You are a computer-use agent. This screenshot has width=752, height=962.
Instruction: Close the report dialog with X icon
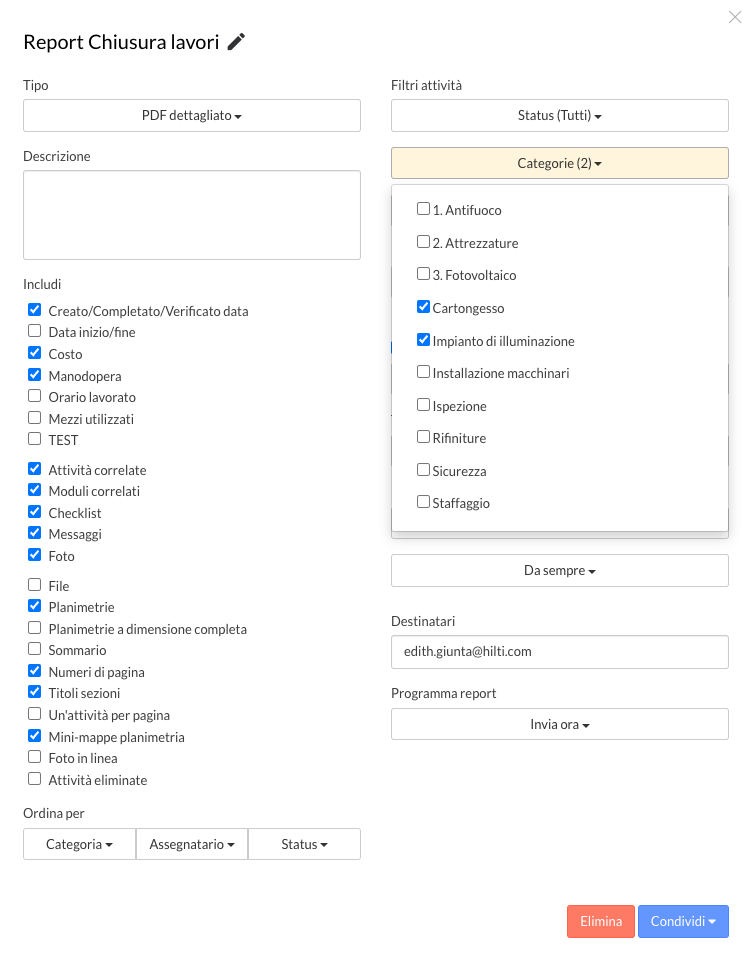click(x=734, y=17)
